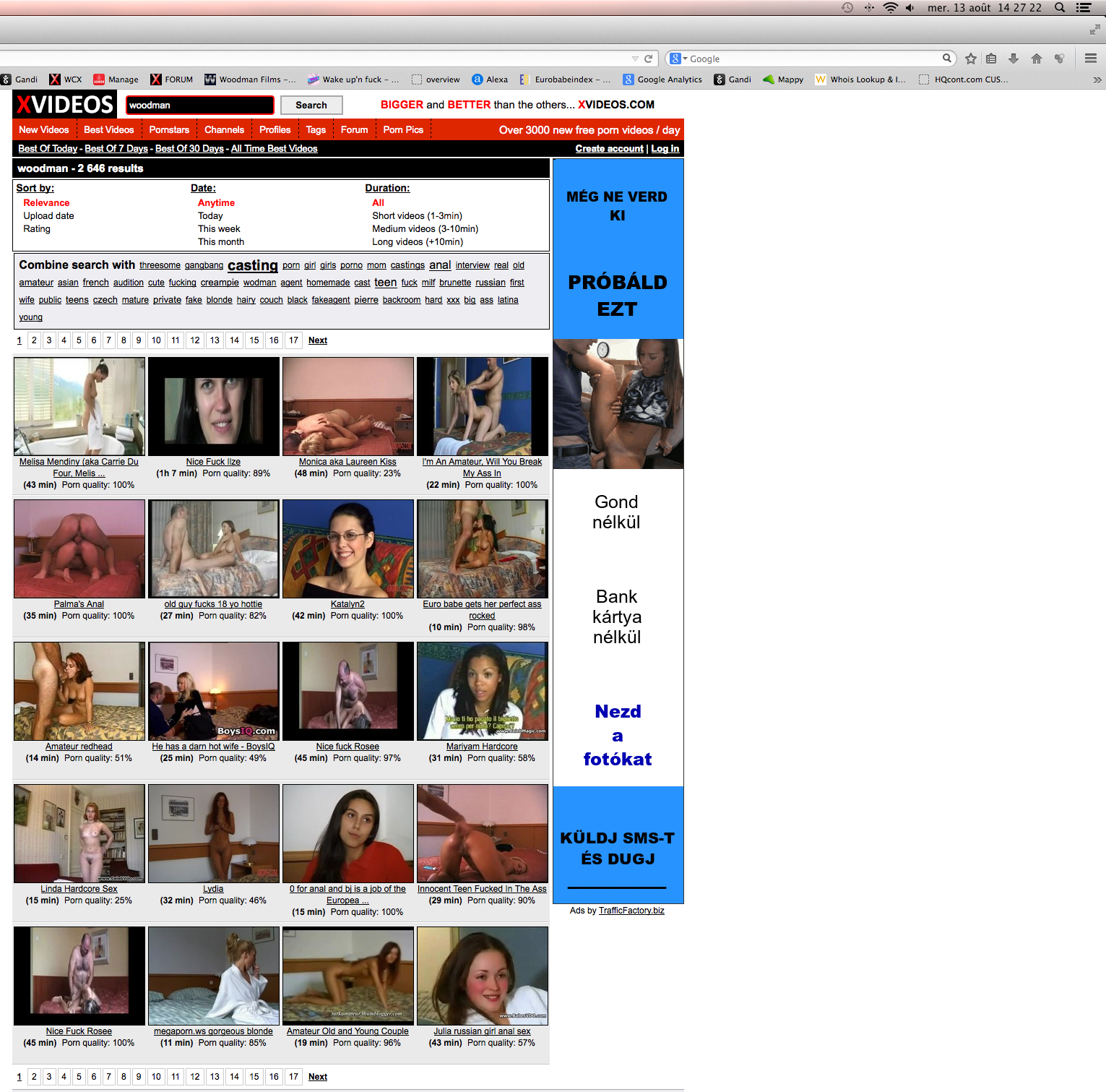
Task: Click the Wi-Fi status icon in menu bar
Action: click(890, 8)
